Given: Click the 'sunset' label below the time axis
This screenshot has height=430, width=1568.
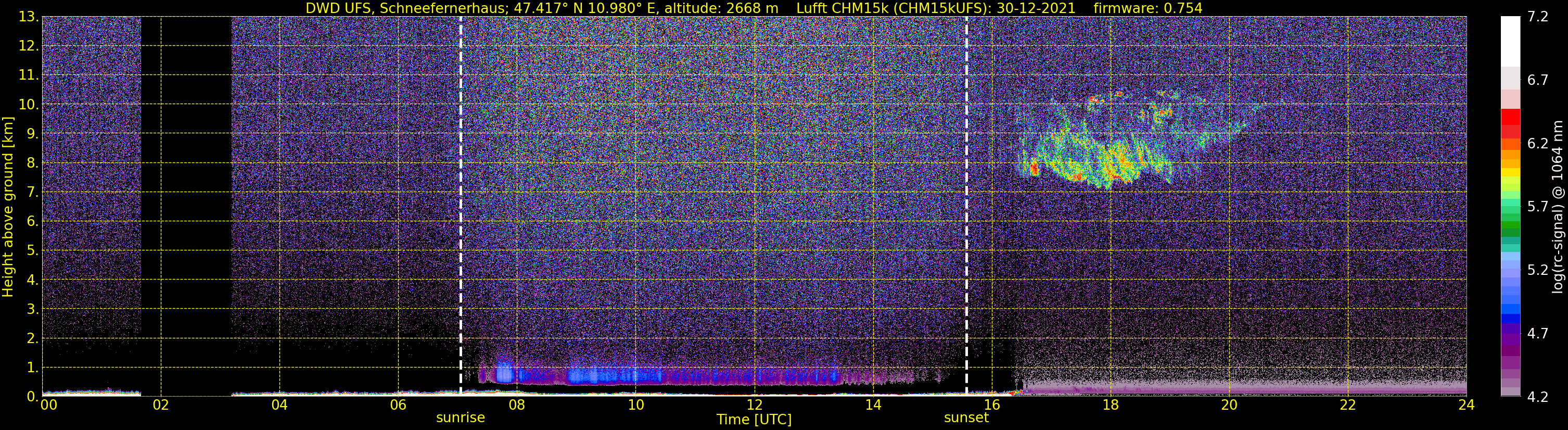Looking at the screenshot, I should coord(966,418).
